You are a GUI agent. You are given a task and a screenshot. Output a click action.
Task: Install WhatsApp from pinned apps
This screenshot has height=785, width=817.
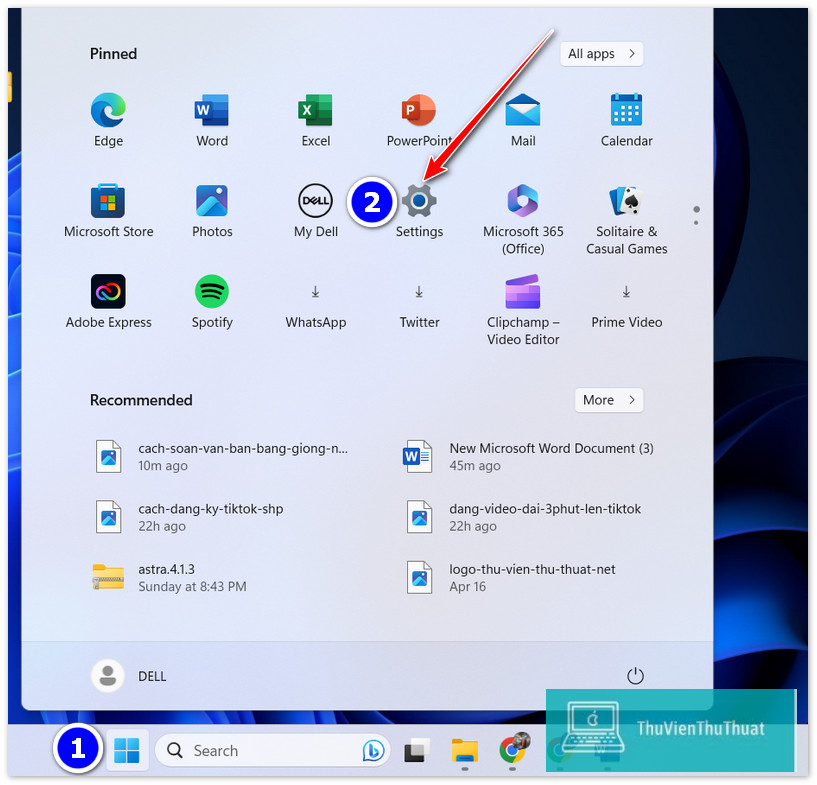315,306
